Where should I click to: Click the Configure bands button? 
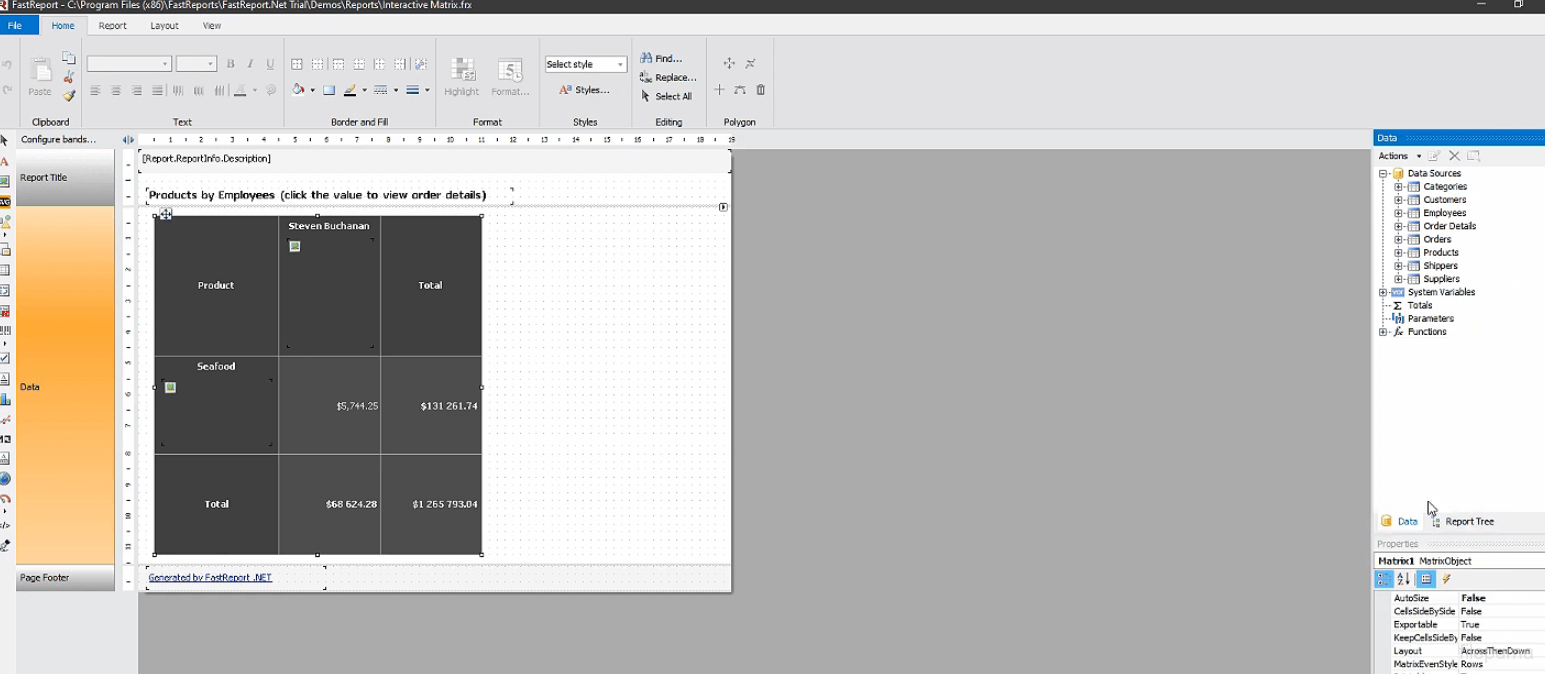59,139
